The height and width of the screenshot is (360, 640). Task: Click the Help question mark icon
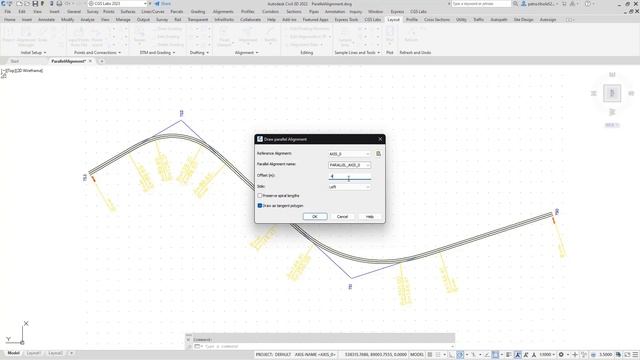[588, 4]
